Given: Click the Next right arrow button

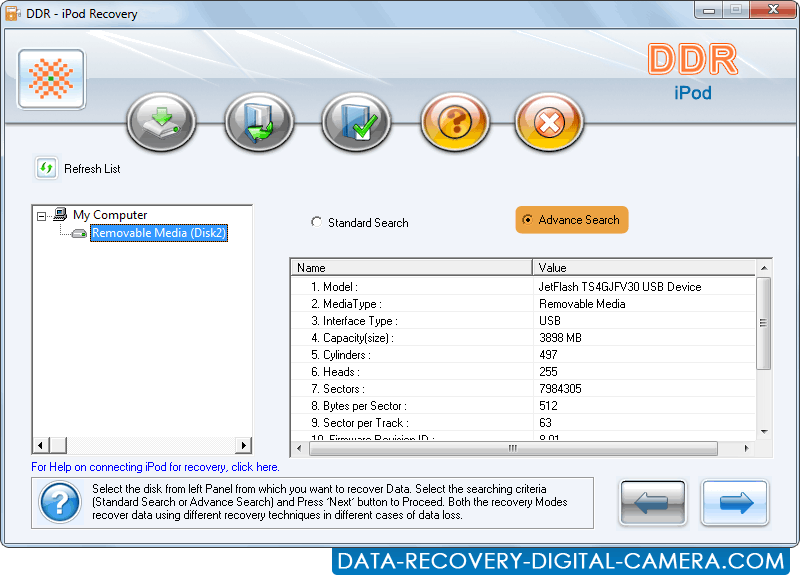Looking at the screenshot, I should (x=734, y=502).
